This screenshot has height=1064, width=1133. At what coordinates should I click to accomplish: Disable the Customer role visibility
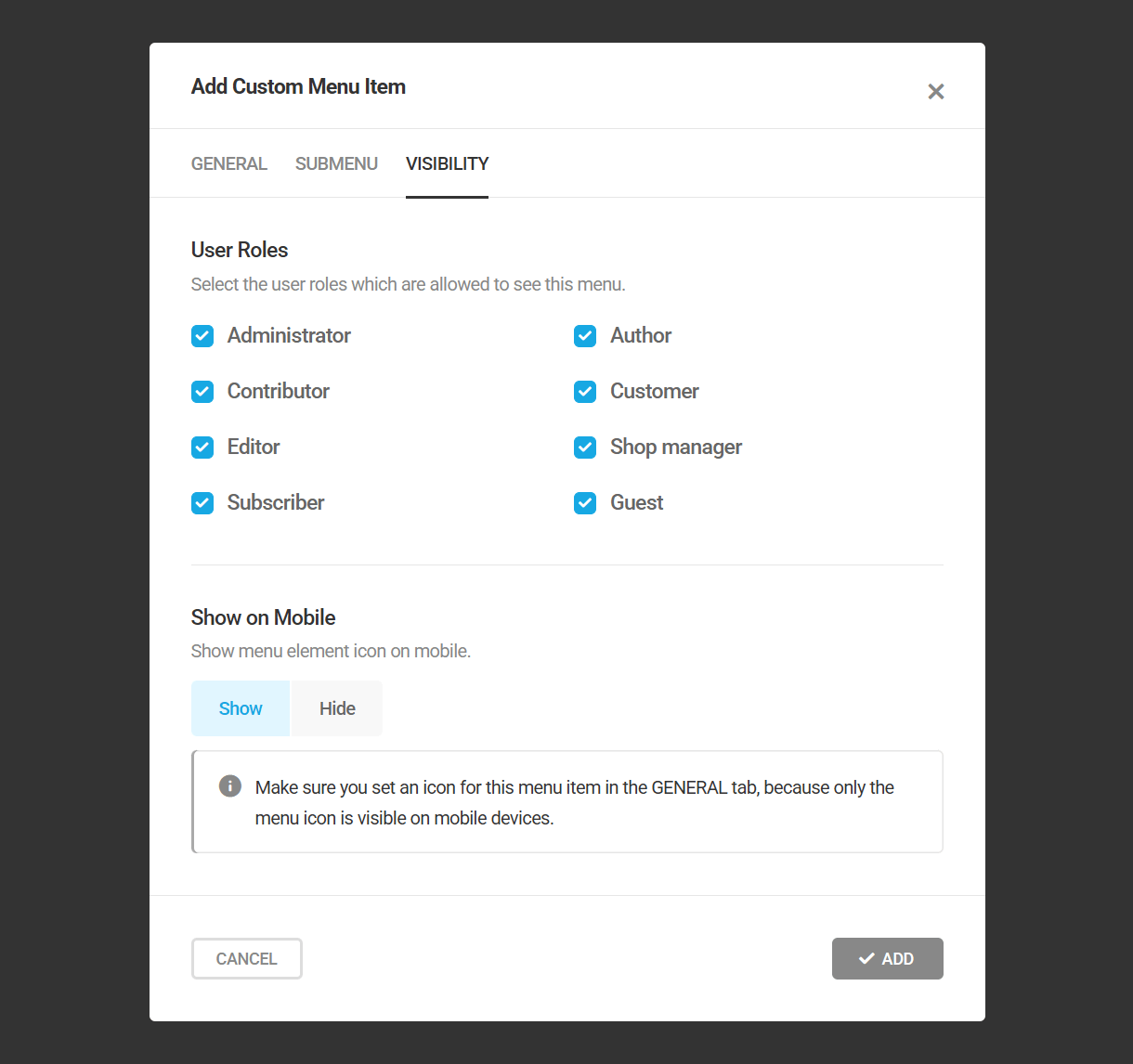tap(585, 392)
